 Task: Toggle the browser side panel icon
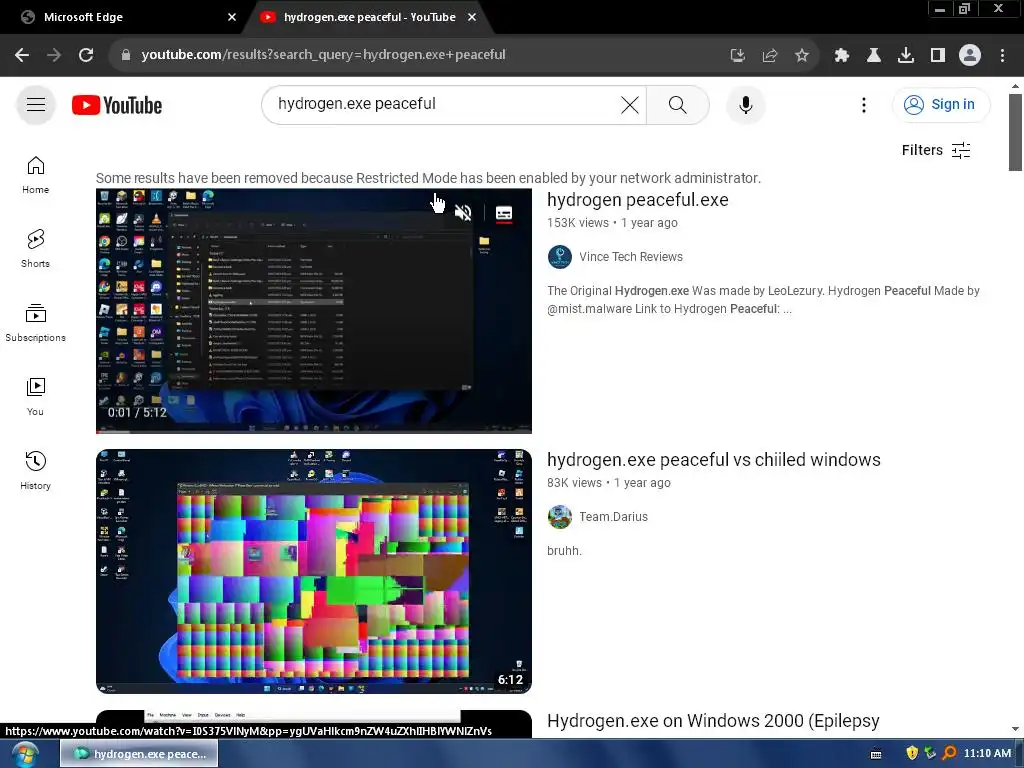tap(938, 56)
